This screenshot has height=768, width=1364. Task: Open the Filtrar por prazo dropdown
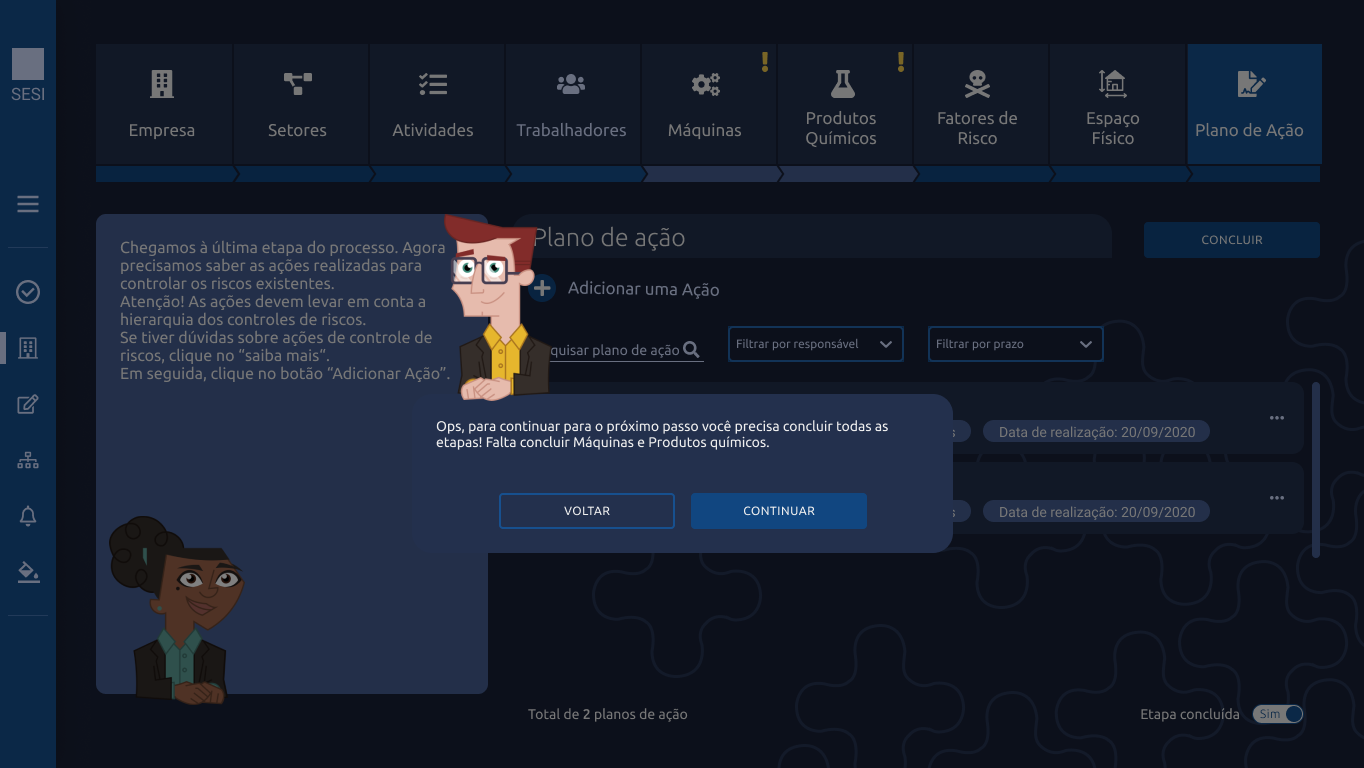pyautogui.click(x=1016, y=344)
